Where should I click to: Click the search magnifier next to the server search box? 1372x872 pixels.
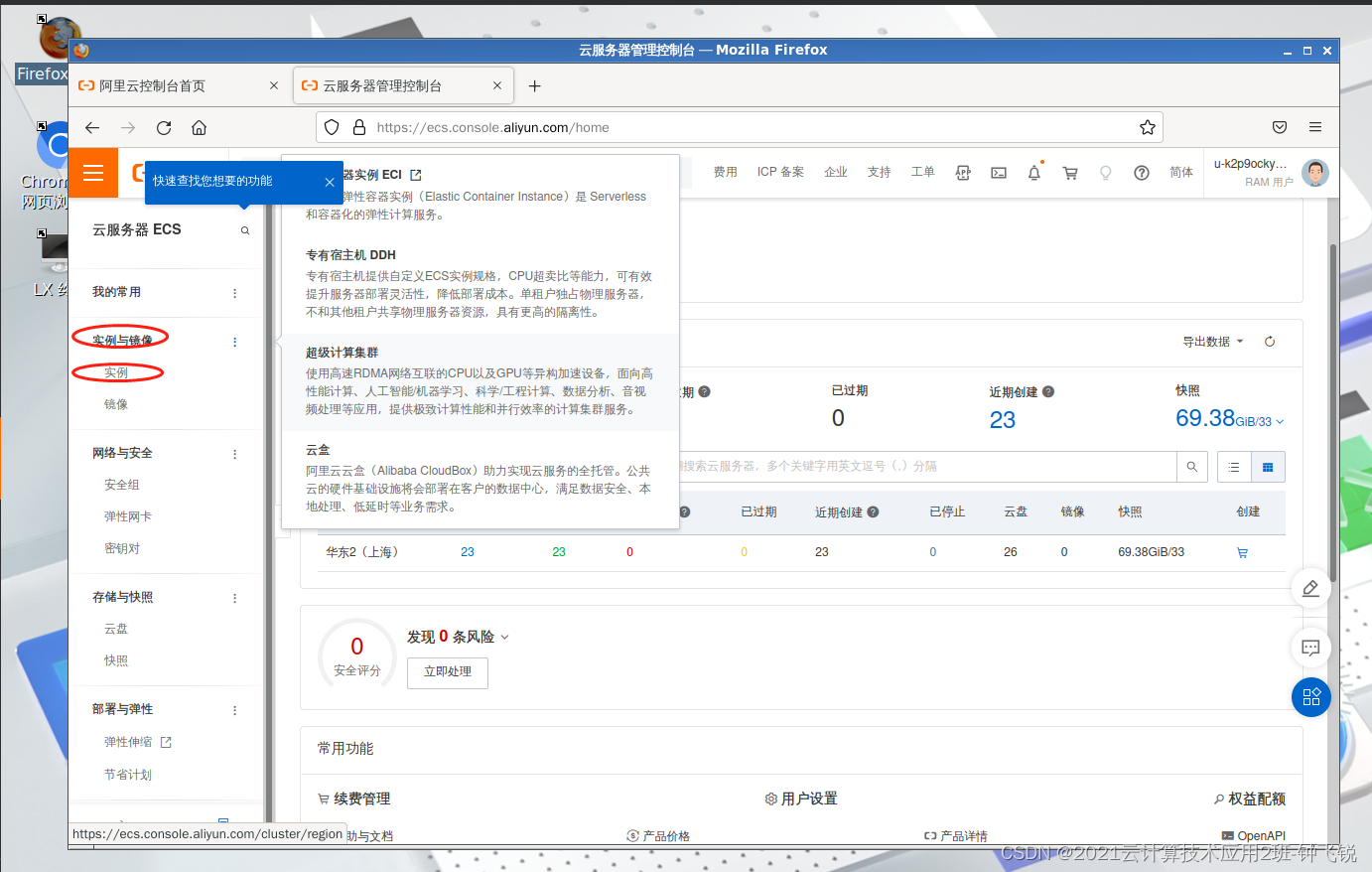[x=1192, y=467]
